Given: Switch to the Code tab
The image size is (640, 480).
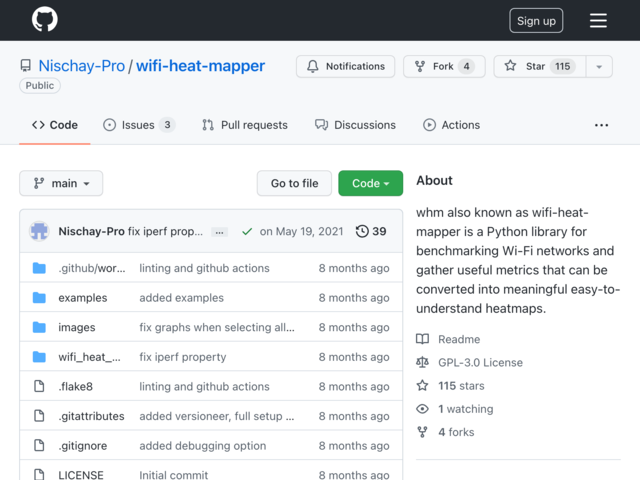Looking at the screenshot, I should coord(55,125).
